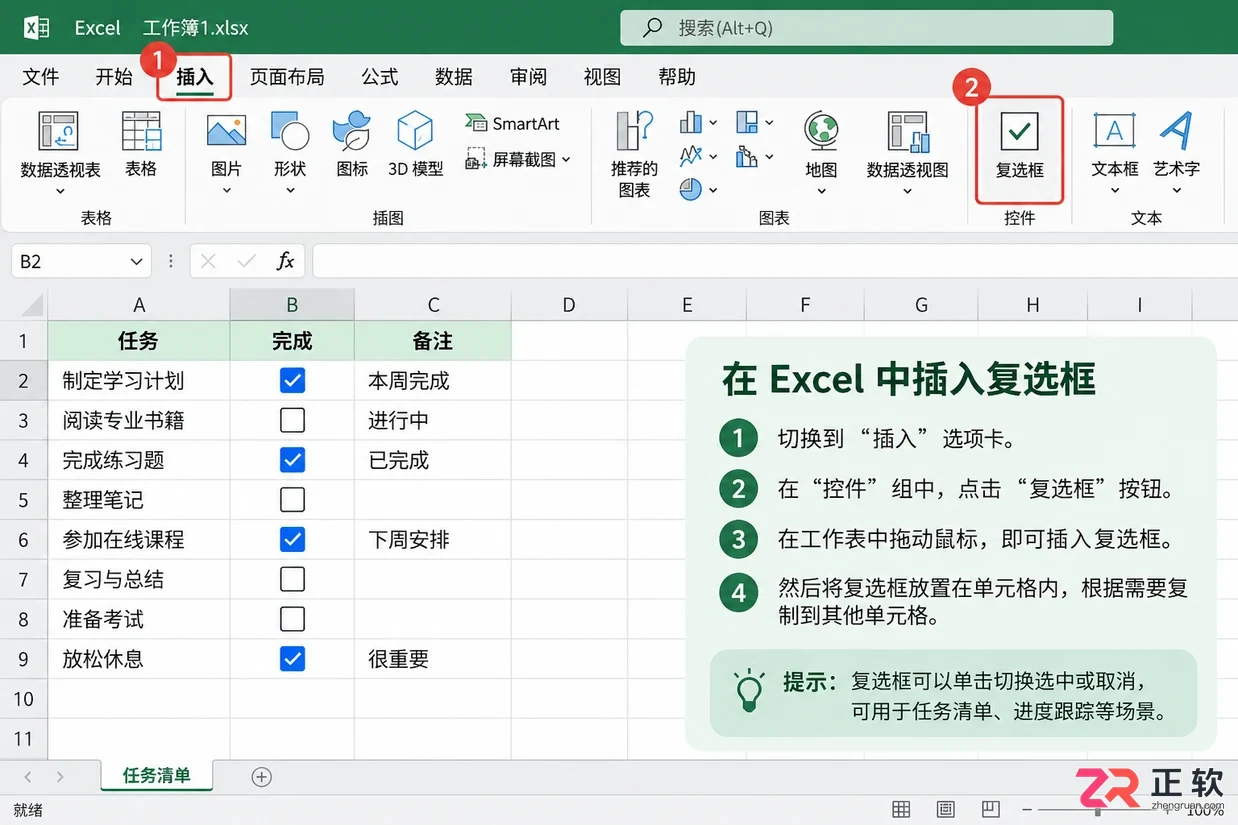Open the 文件 tab
This screenshot has width=1238, height=825.
tap(41, 77)
